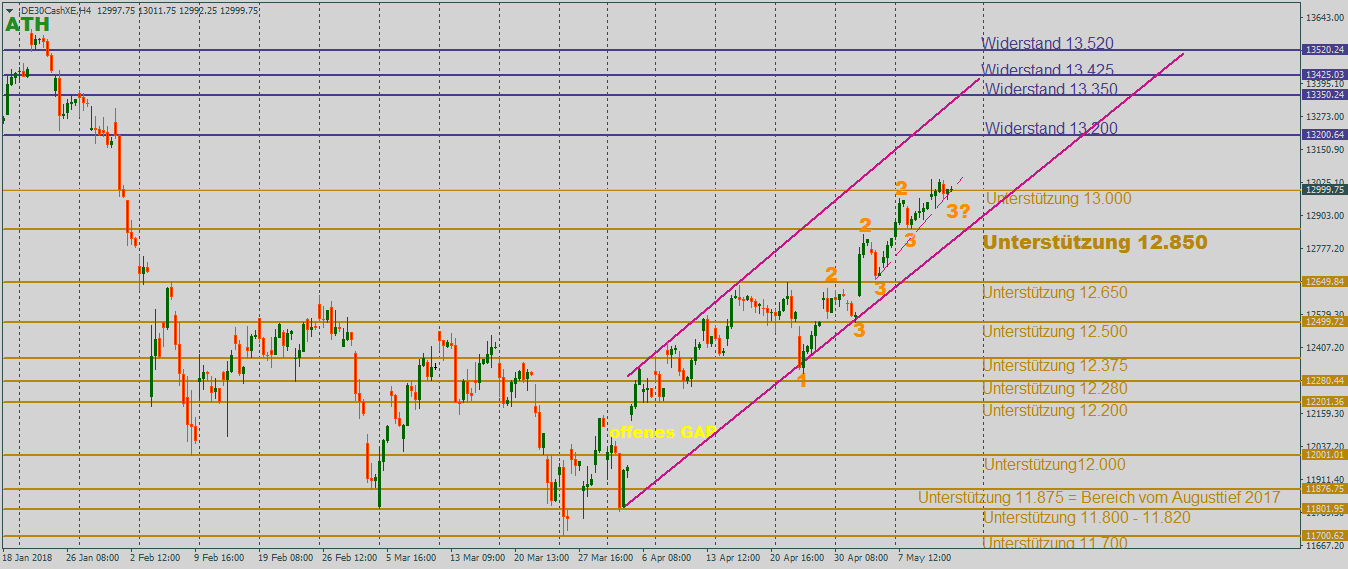Select the Widerstand 13.425 label
The width and height of the screenshot is (1348, 569).
(1047, 70)
